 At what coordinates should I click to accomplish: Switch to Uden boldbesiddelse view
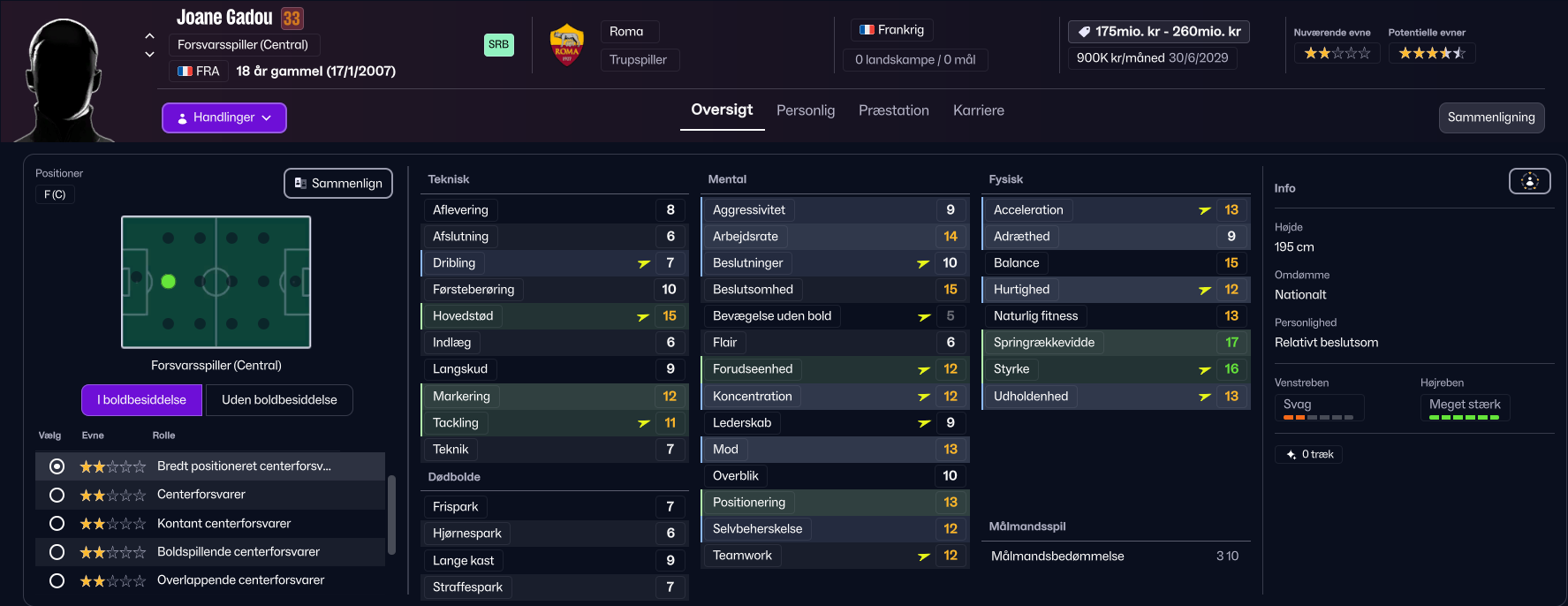(279, 399)
